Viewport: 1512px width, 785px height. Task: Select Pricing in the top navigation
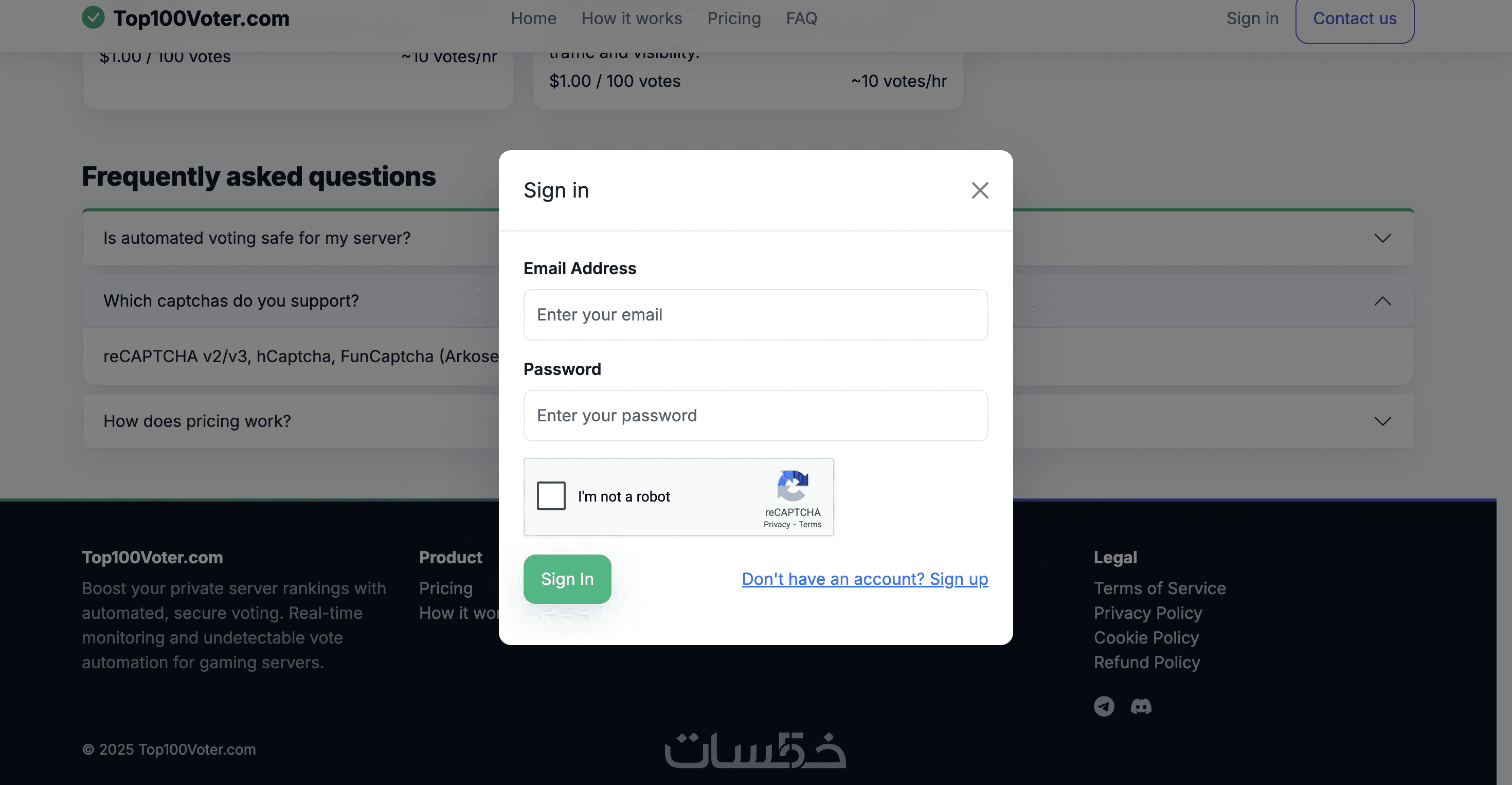coord(734,18)
